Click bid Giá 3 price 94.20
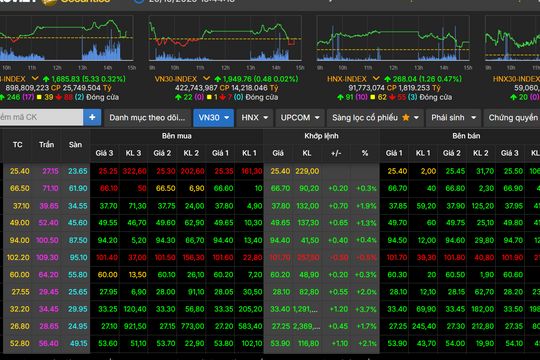 (x=107, y=240)
